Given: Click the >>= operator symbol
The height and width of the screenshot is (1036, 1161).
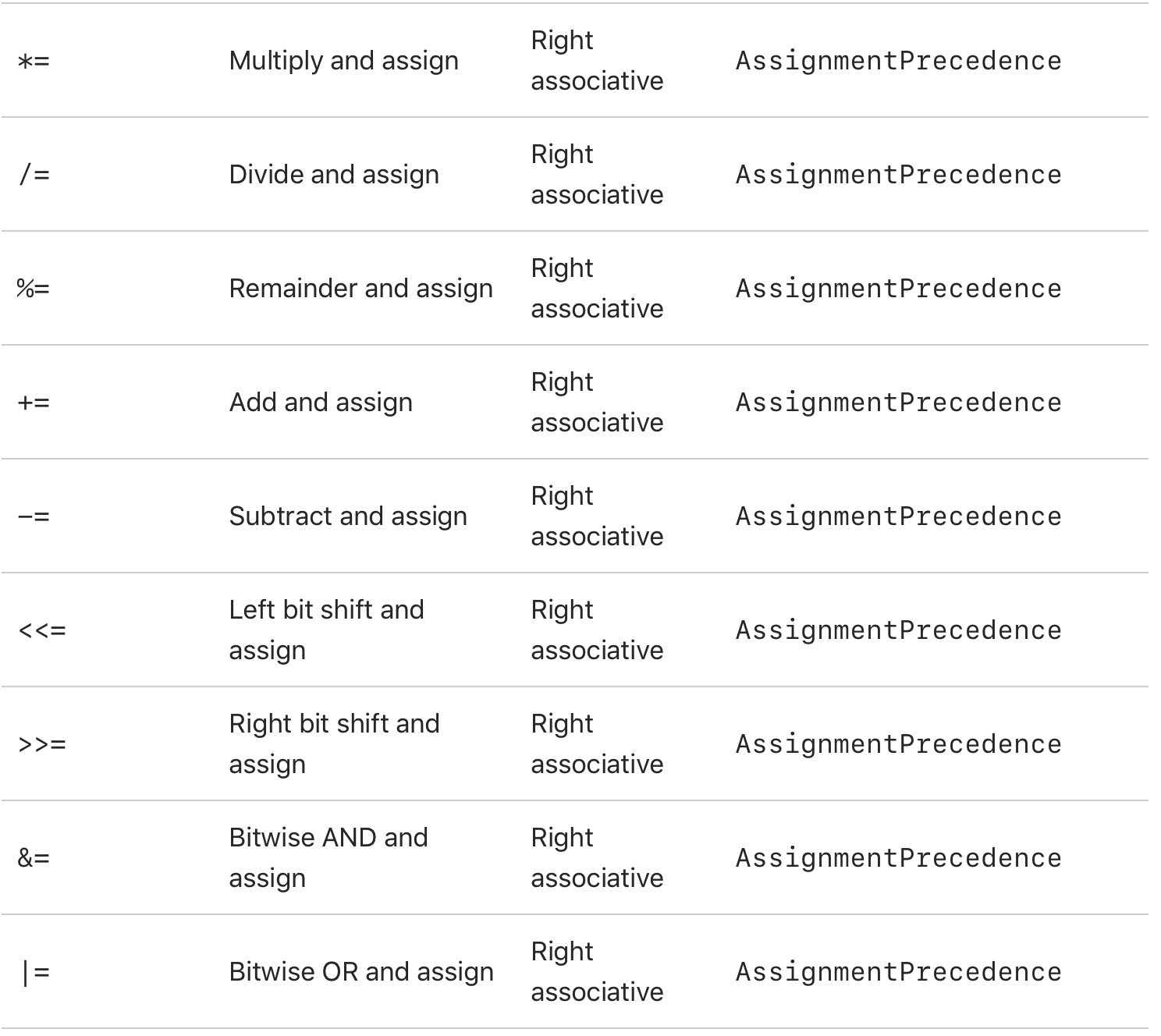Looking at the screenshot, I should tap(42, 744).
